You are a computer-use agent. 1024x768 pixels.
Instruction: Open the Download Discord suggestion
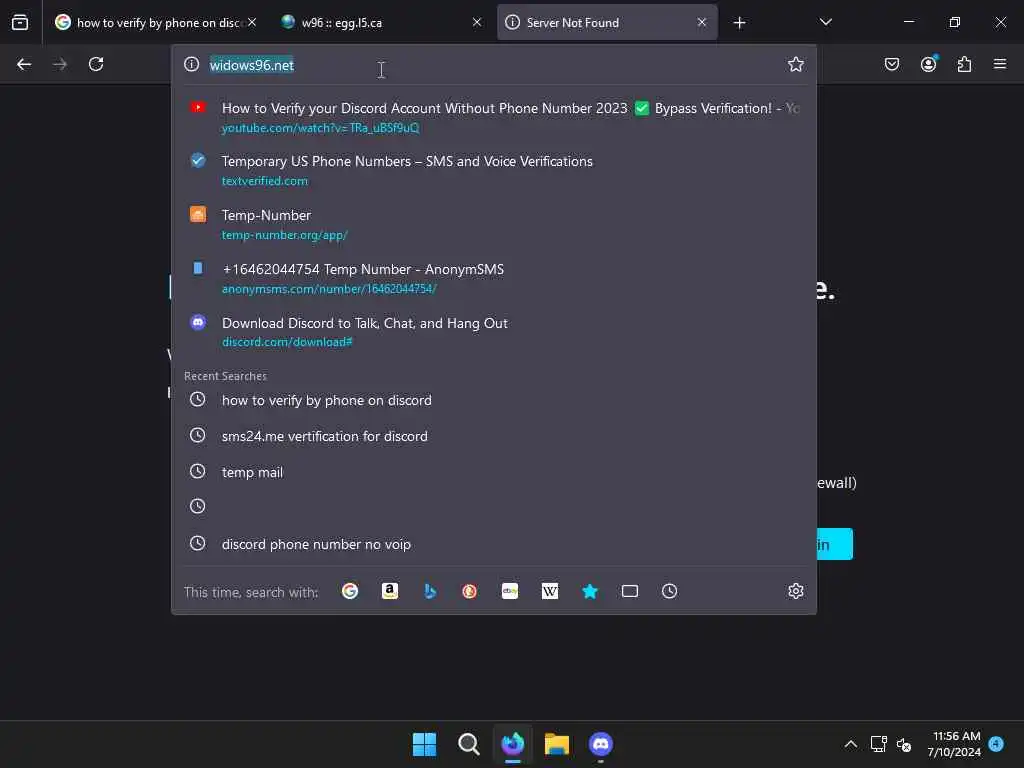[x=494, y=332]
